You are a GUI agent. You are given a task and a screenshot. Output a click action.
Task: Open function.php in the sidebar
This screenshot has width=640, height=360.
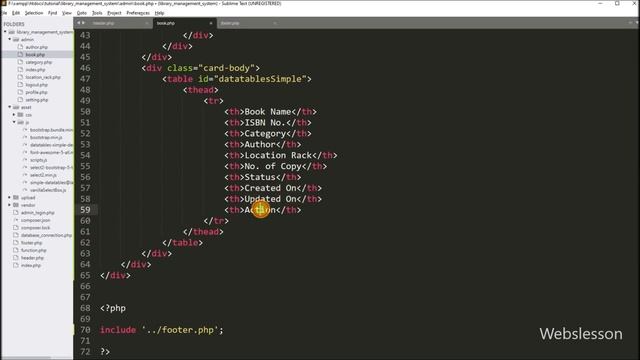pos(33,250)
